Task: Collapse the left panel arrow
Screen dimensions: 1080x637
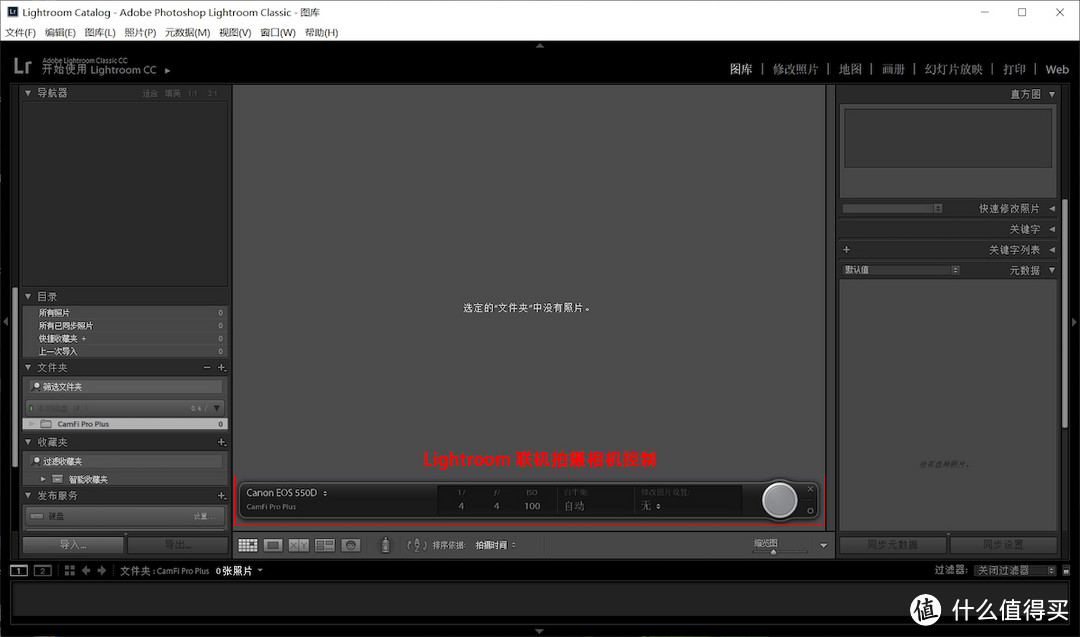Action: tap(6, 322)
